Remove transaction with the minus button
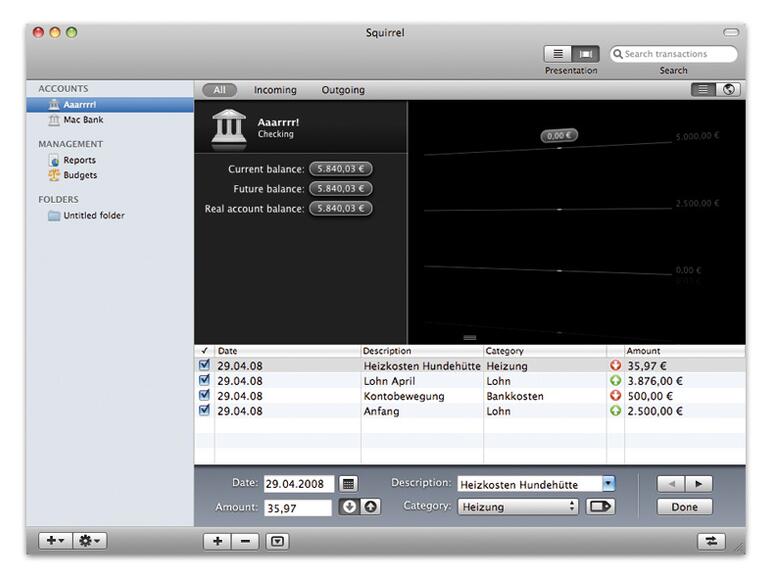 pos(248,541)
